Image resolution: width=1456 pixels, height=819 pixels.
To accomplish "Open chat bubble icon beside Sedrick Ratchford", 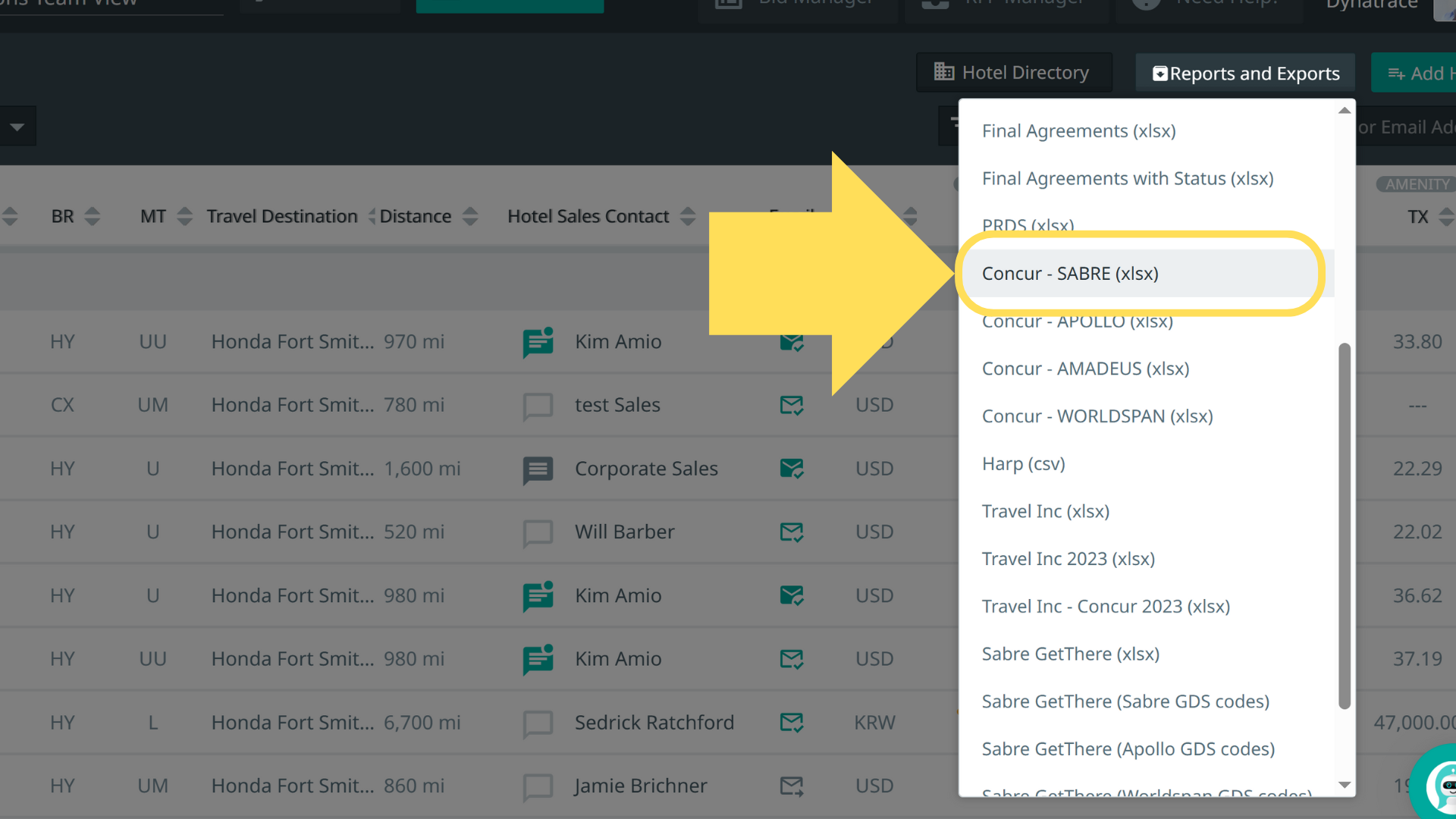I will 538,723.
